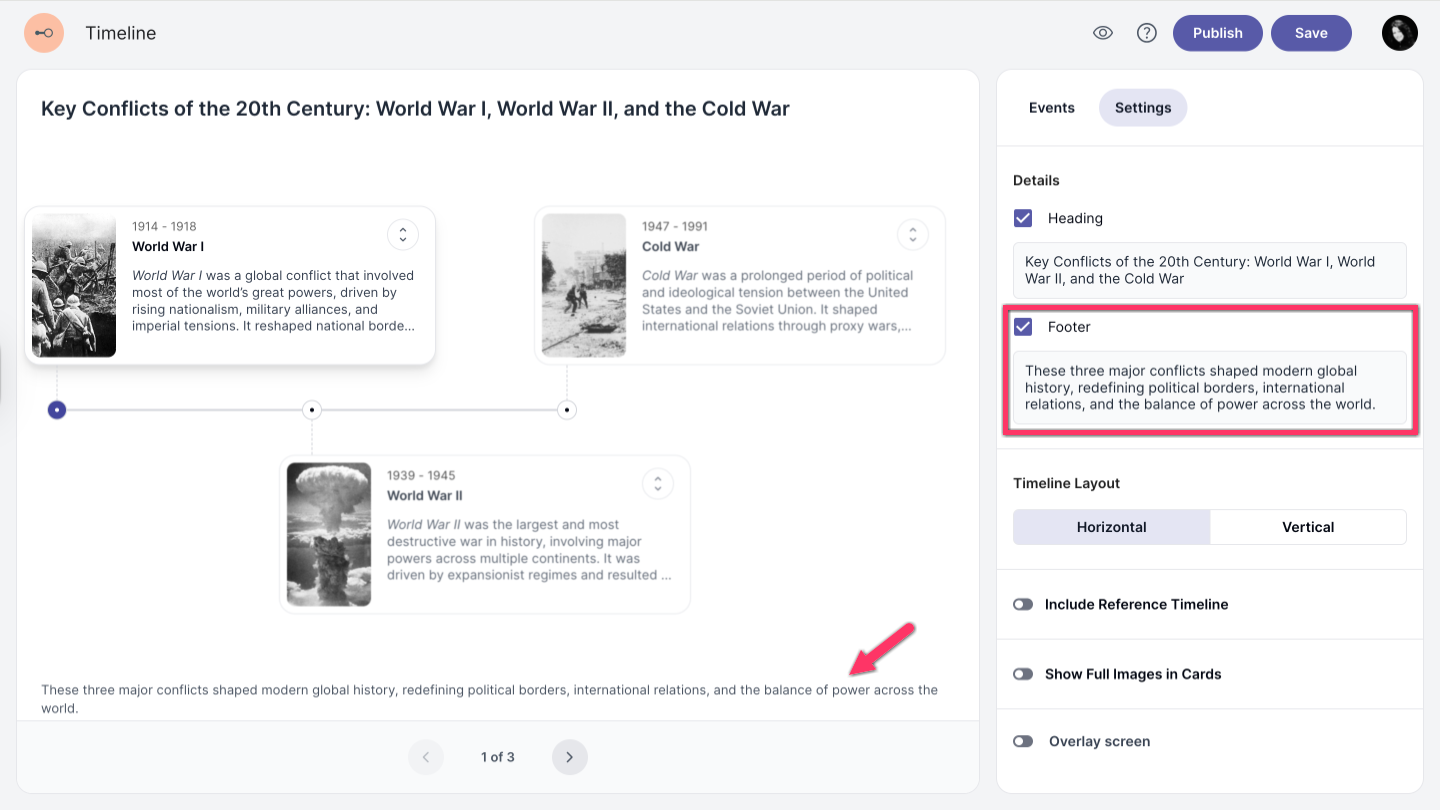
Task: Expand the Cold War card
Action: pos(912,235)
